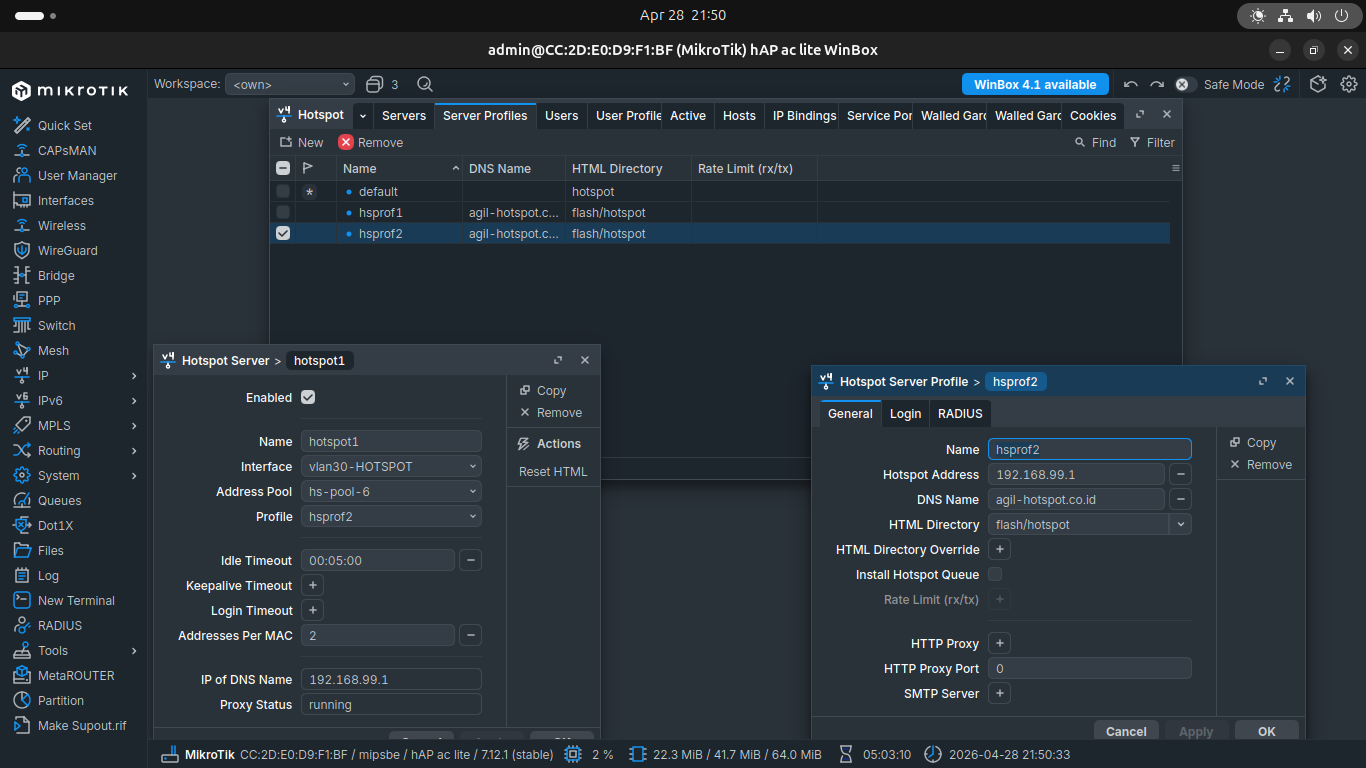This screenshot has height=768, width=1366.
Task: Open Dot1X in the sidebar
Action: point(56,526)
